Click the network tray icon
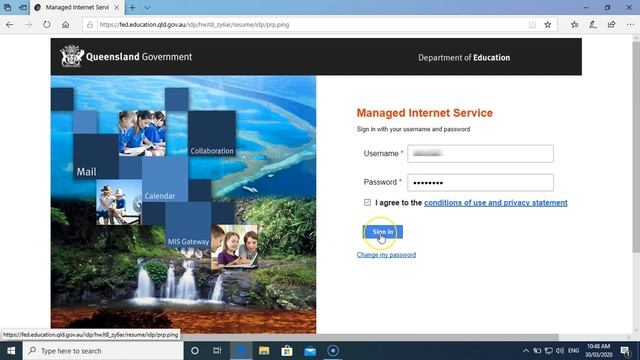 coord(549,351)
